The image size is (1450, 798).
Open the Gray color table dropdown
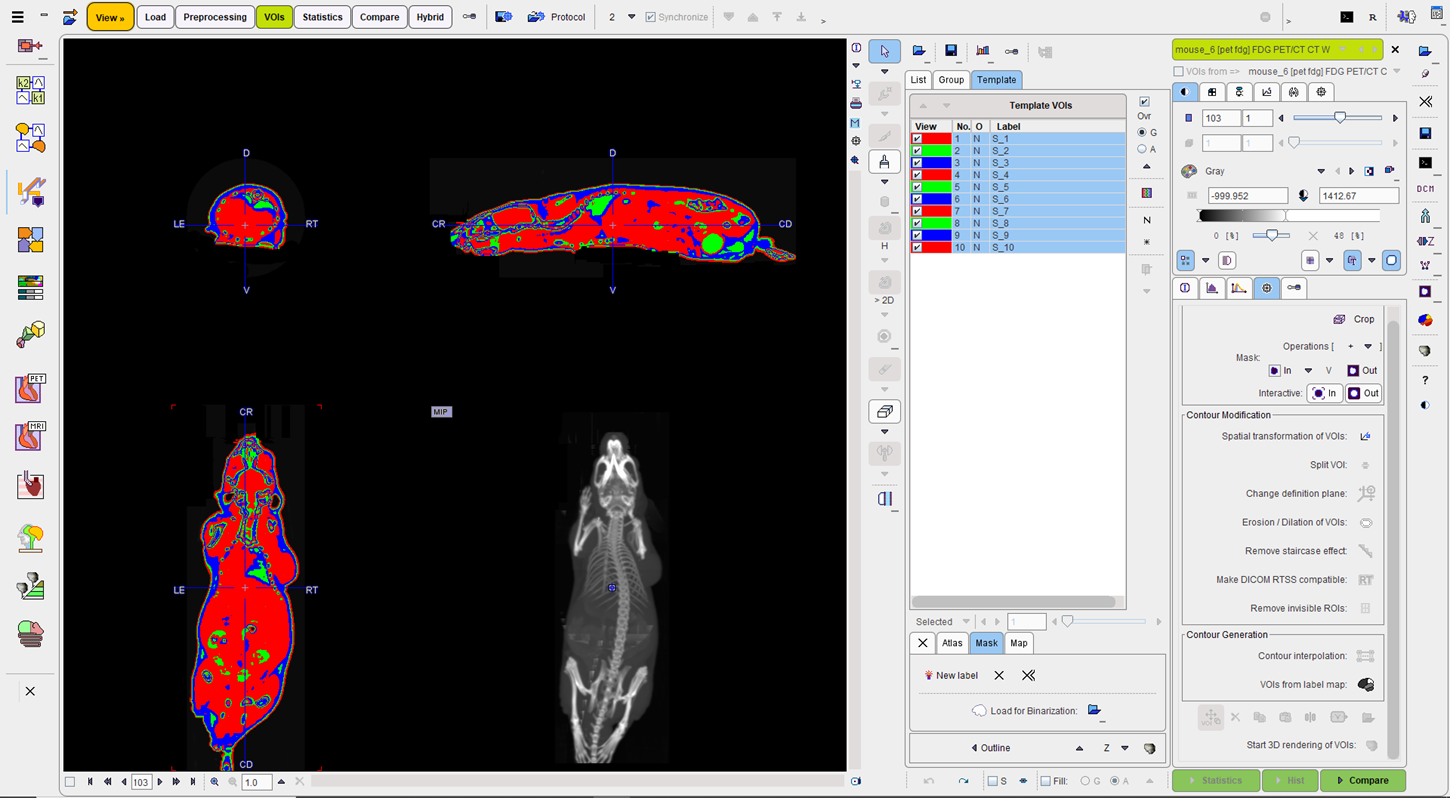click(1321, 171)
